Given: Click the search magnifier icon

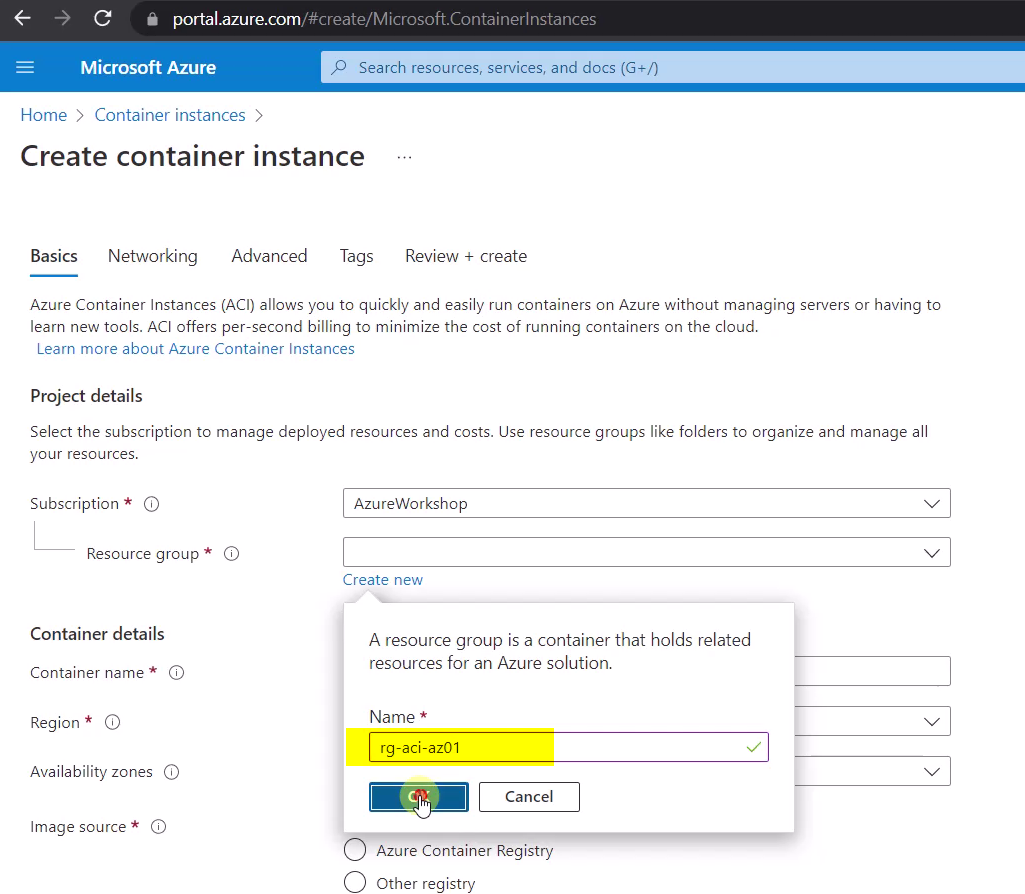Looking at the screenshot, I should pyautogui.click(x=339, y=67).
